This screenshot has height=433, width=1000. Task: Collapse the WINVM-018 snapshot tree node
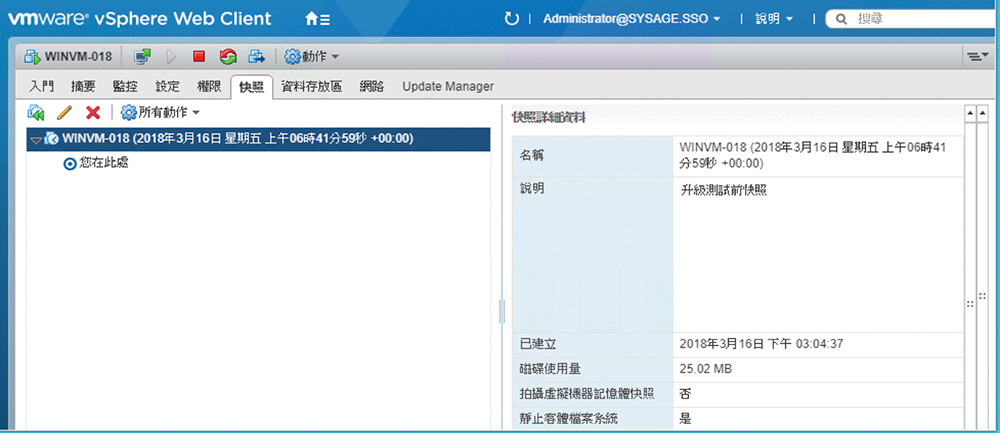36,140
